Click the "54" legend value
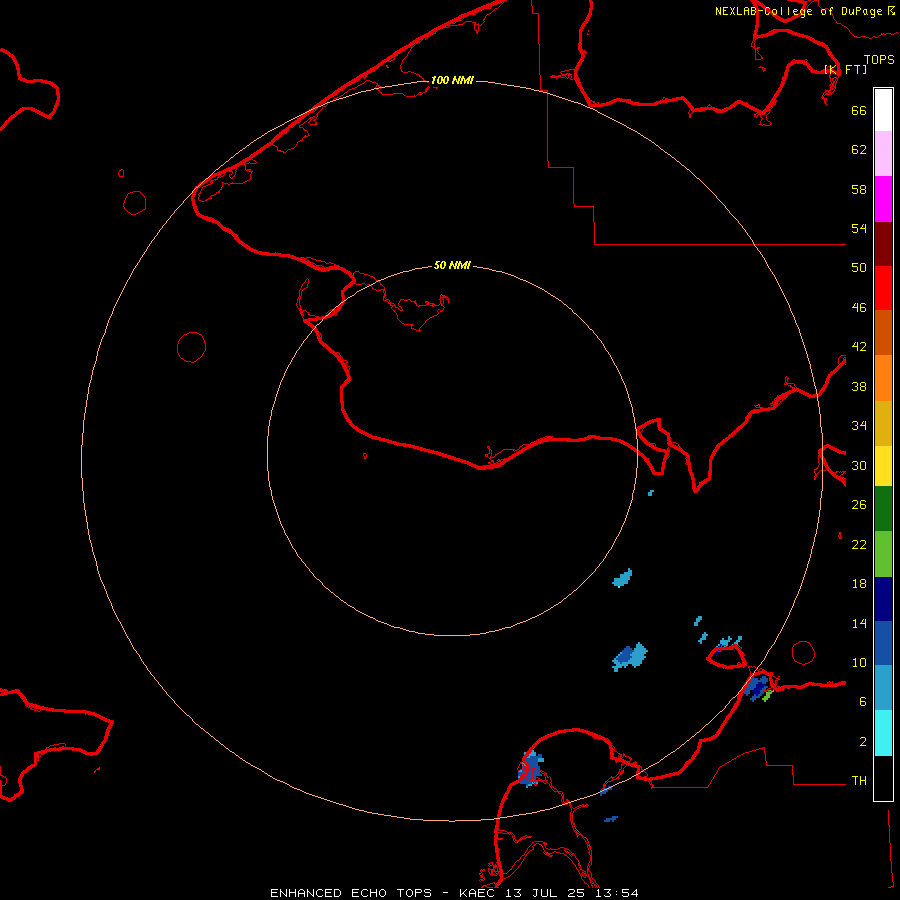This screenshot has height=900, width=900. 859,228
